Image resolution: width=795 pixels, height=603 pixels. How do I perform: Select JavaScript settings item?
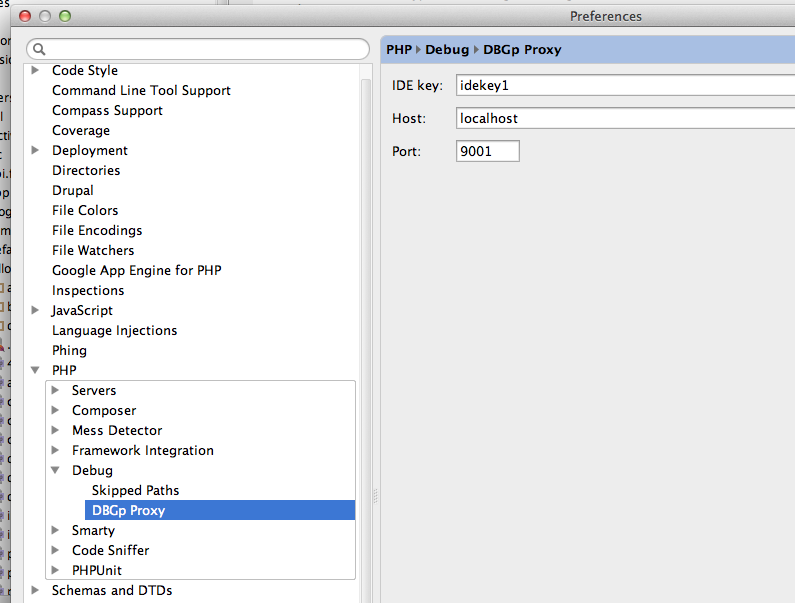82,310
